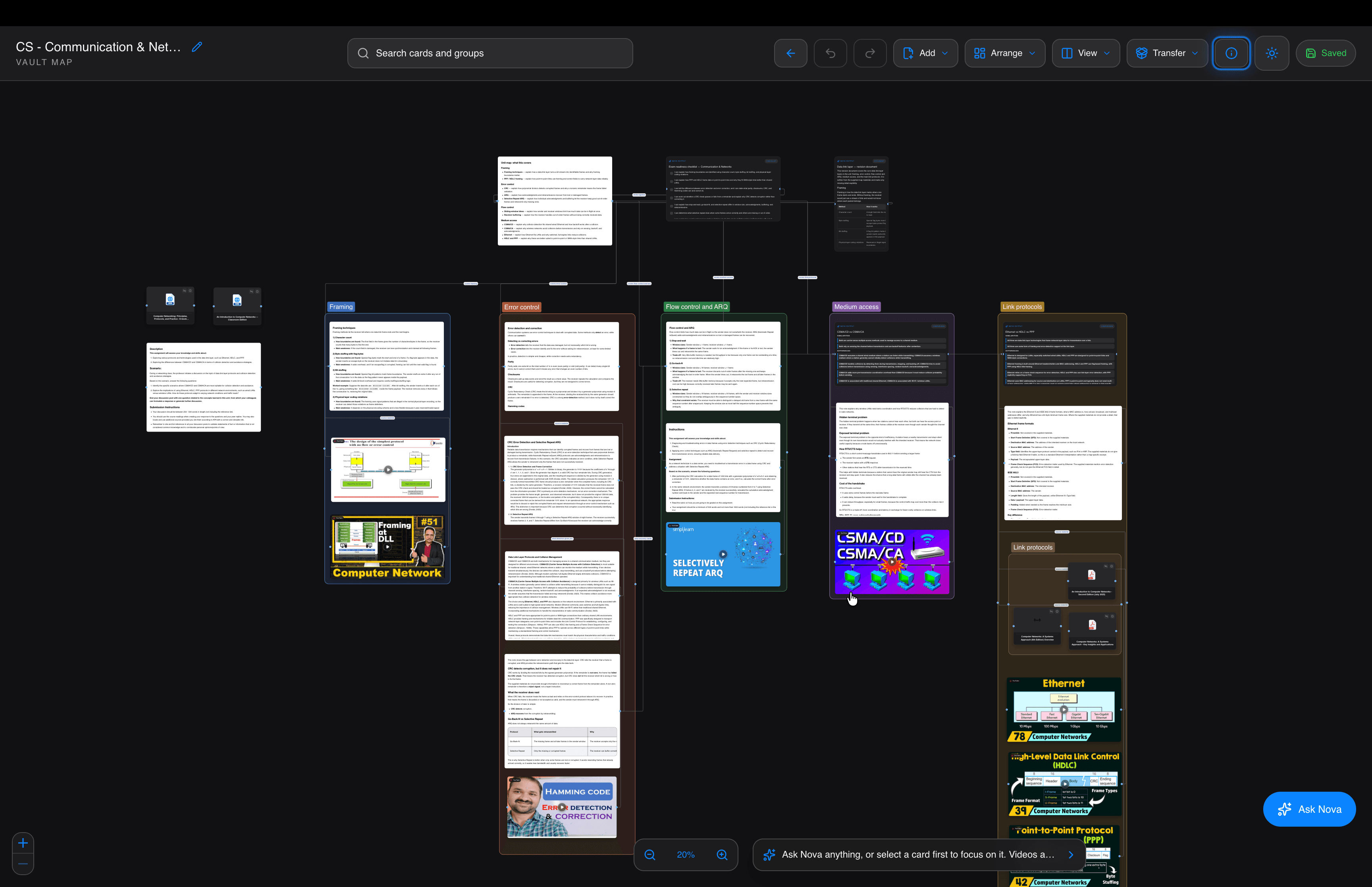Click the pencil icon to rename vault

coord(197,47)
